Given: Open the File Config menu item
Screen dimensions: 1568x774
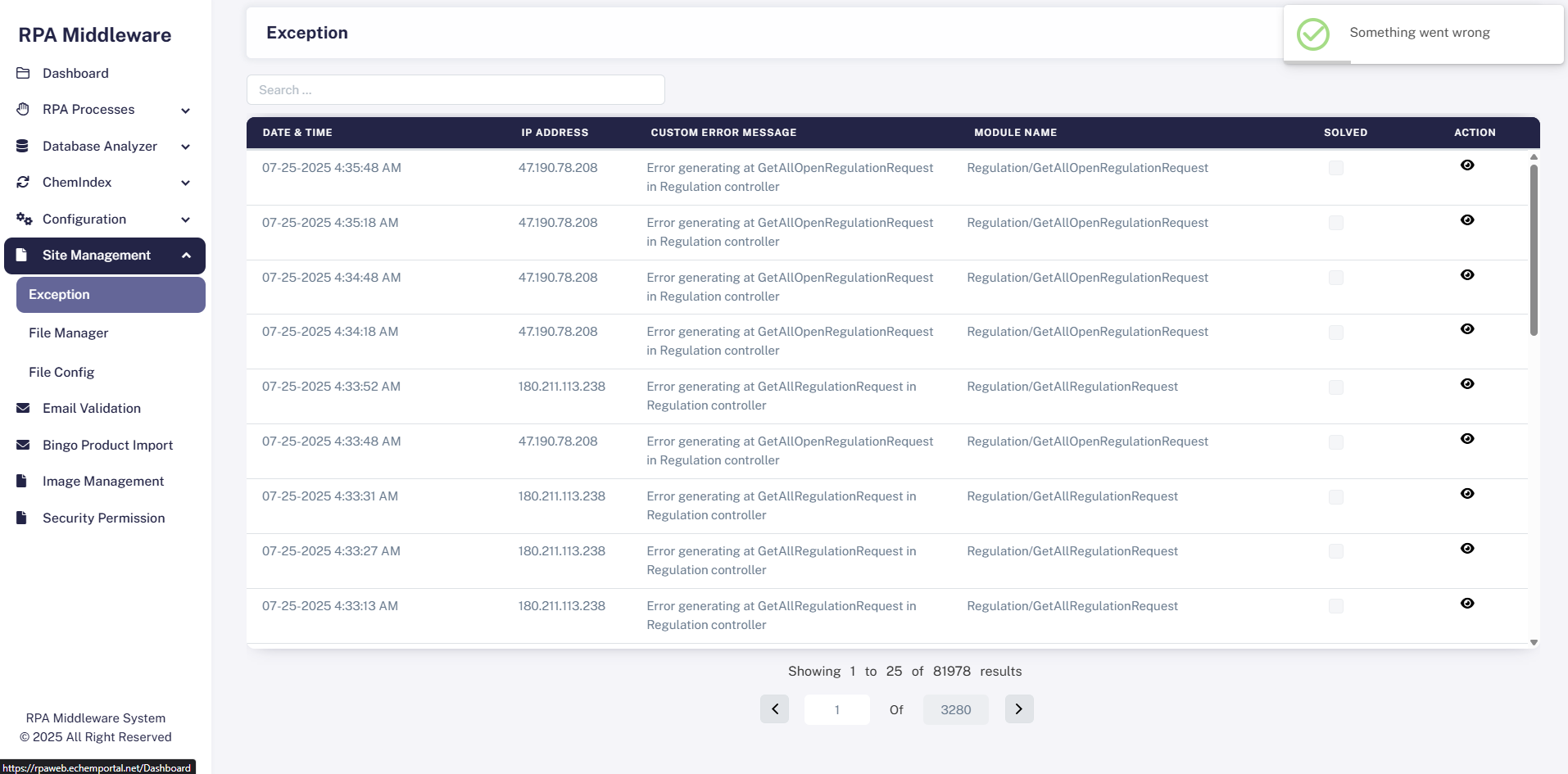Looking at the screenshot, I should point(61,373).
